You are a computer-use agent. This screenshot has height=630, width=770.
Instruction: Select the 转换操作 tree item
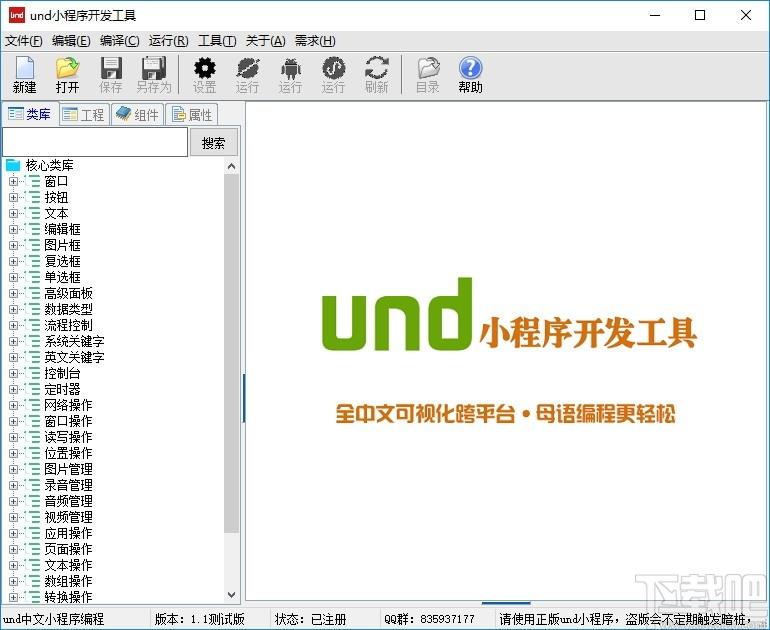coord(68,597)
